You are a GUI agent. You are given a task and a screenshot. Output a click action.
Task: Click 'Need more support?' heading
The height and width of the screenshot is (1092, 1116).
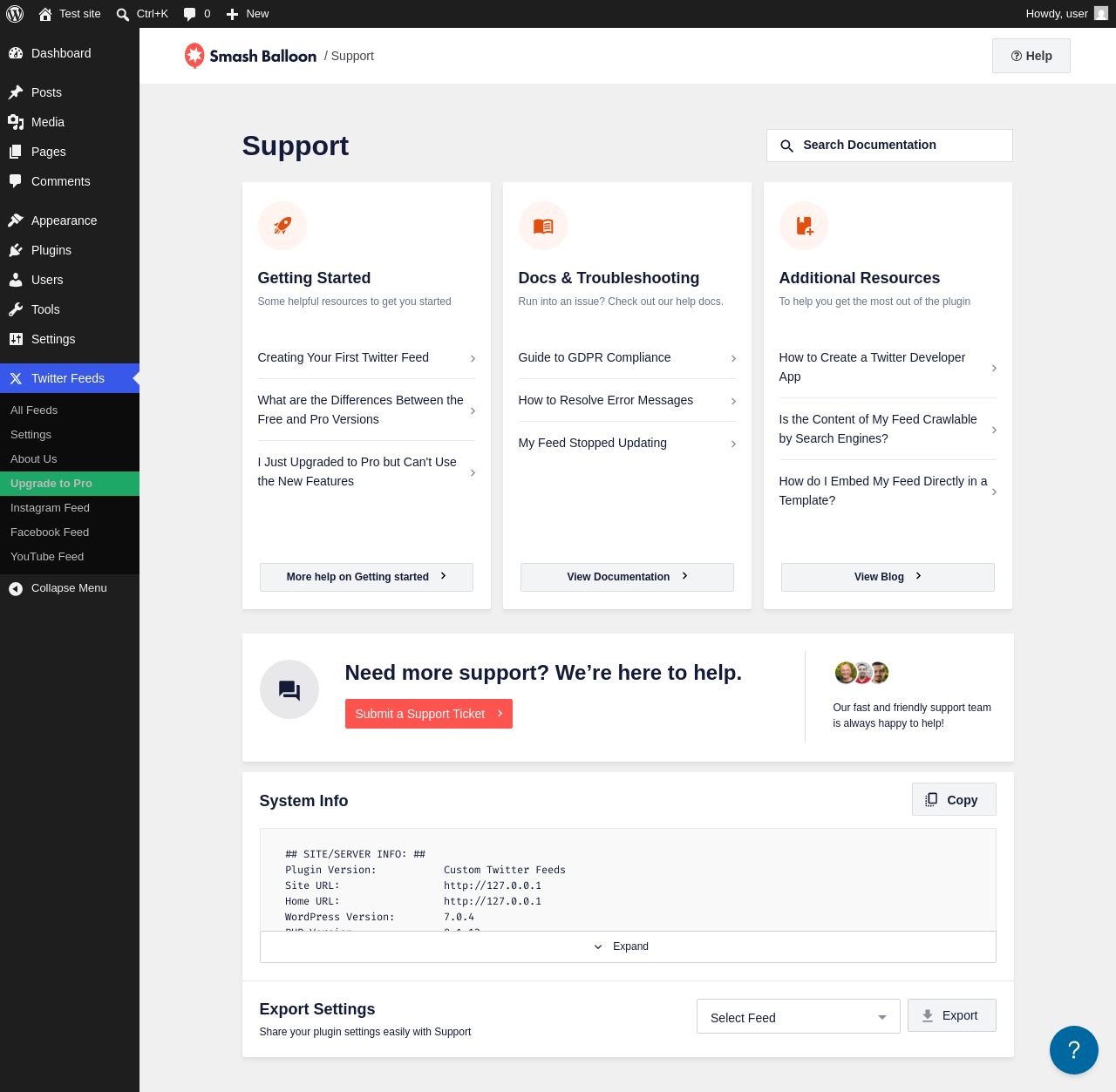[x=543, y=673]
